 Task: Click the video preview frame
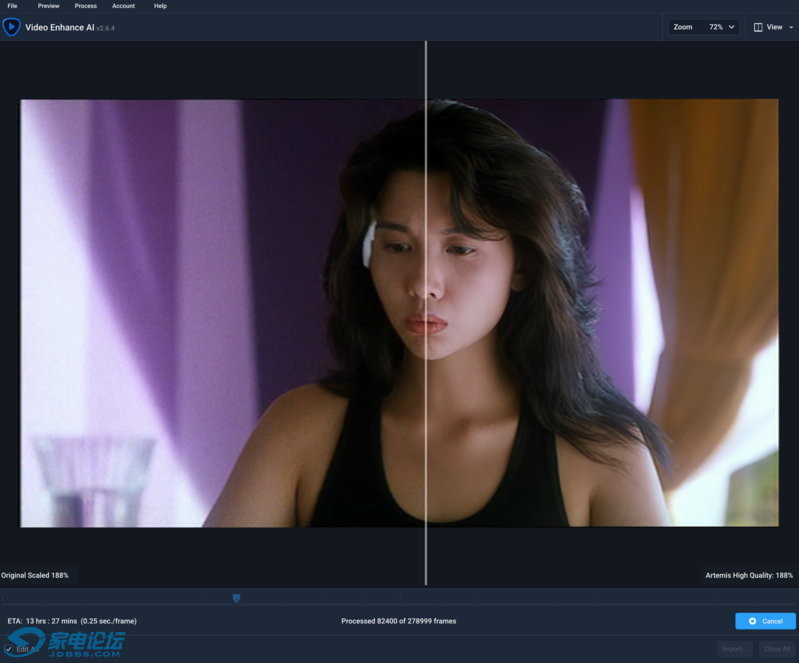pyautogui.click(x=400, y=313)
